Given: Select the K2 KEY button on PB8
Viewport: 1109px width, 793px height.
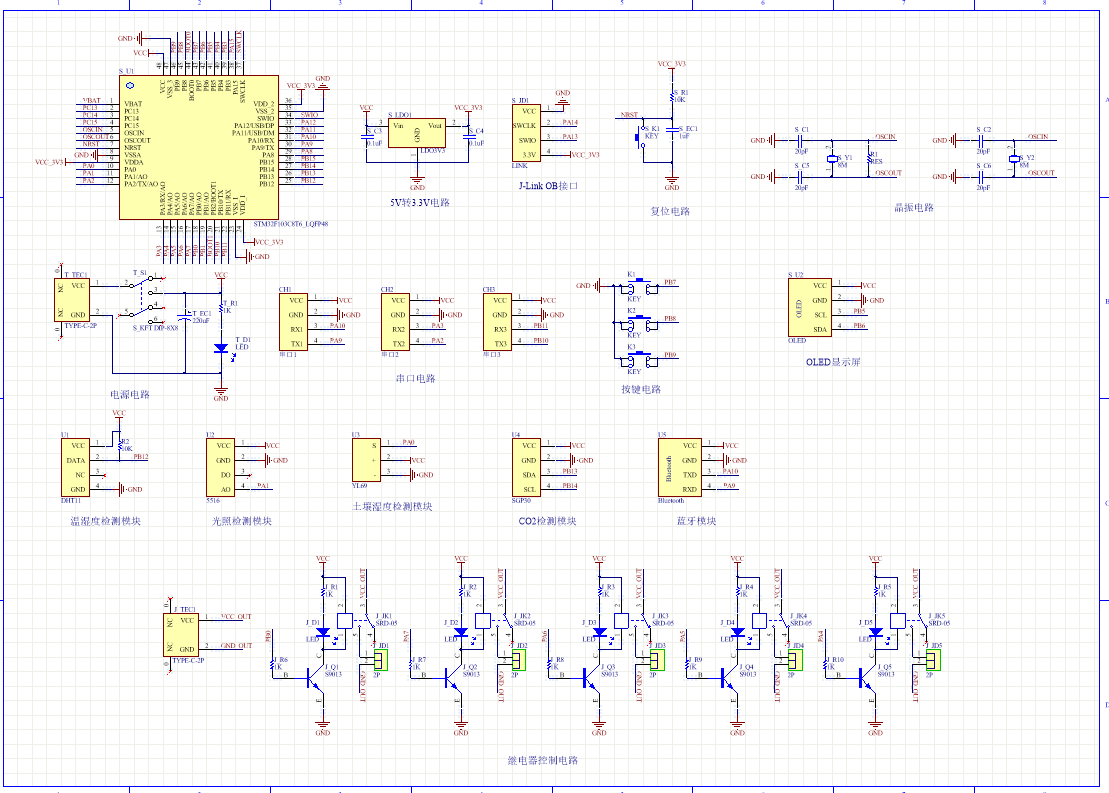Looking at the screenshot, I should point(639,323).
